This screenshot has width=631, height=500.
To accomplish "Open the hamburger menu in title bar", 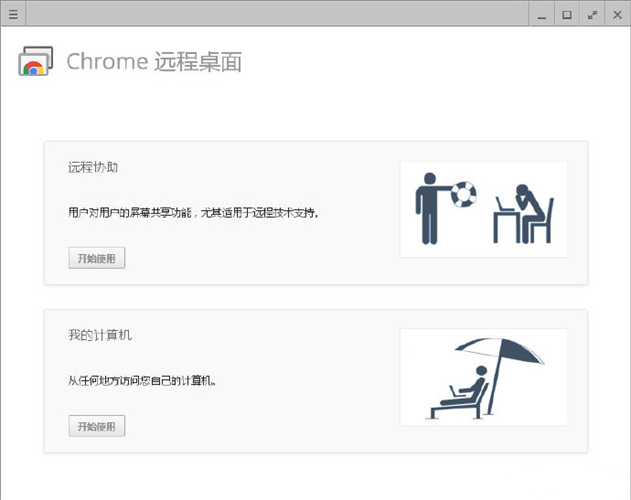I will [13, 15].
